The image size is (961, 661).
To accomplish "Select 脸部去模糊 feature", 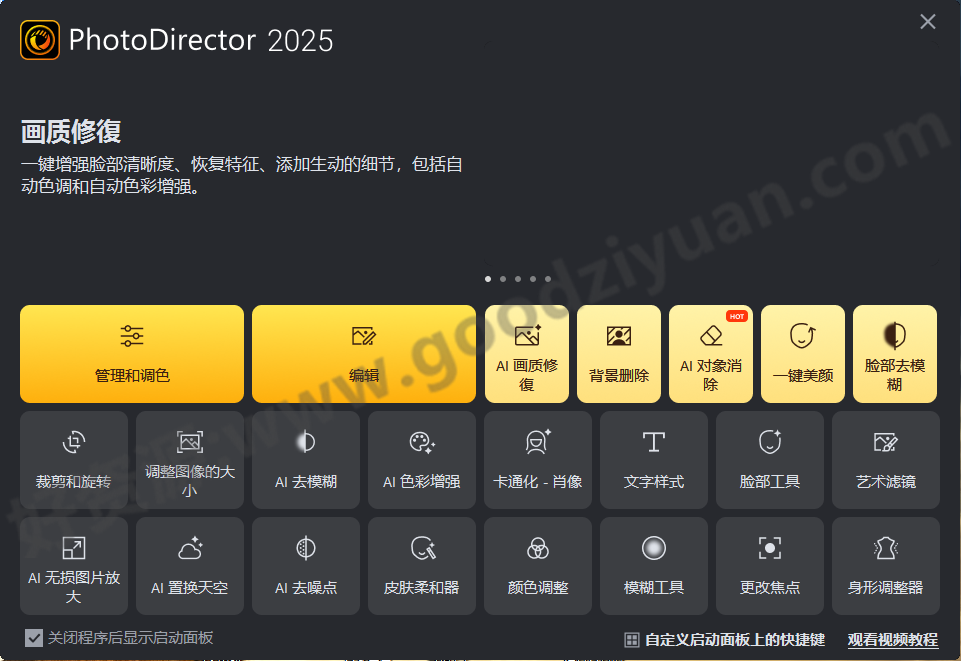I will [894, 354].
